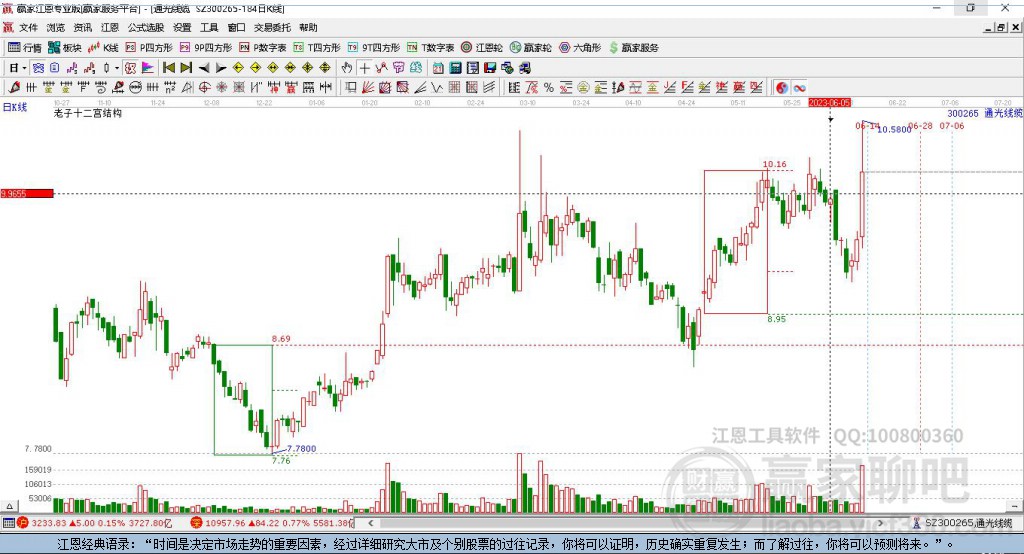Select the Gann fan lines tool
Screen dimensions: 1024x554
(x=368, y=88)
